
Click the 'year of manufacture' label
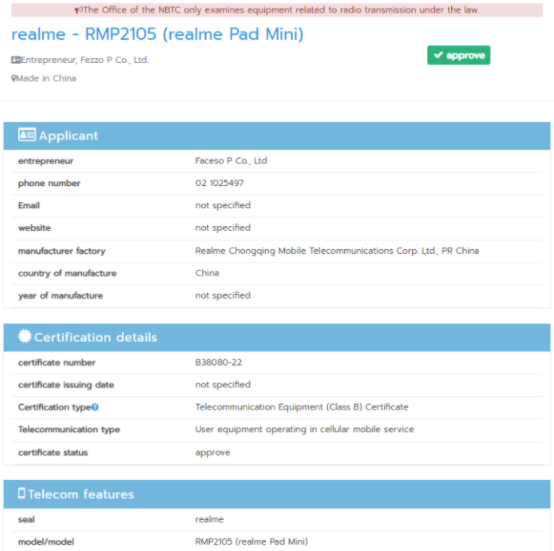point(60,296)
